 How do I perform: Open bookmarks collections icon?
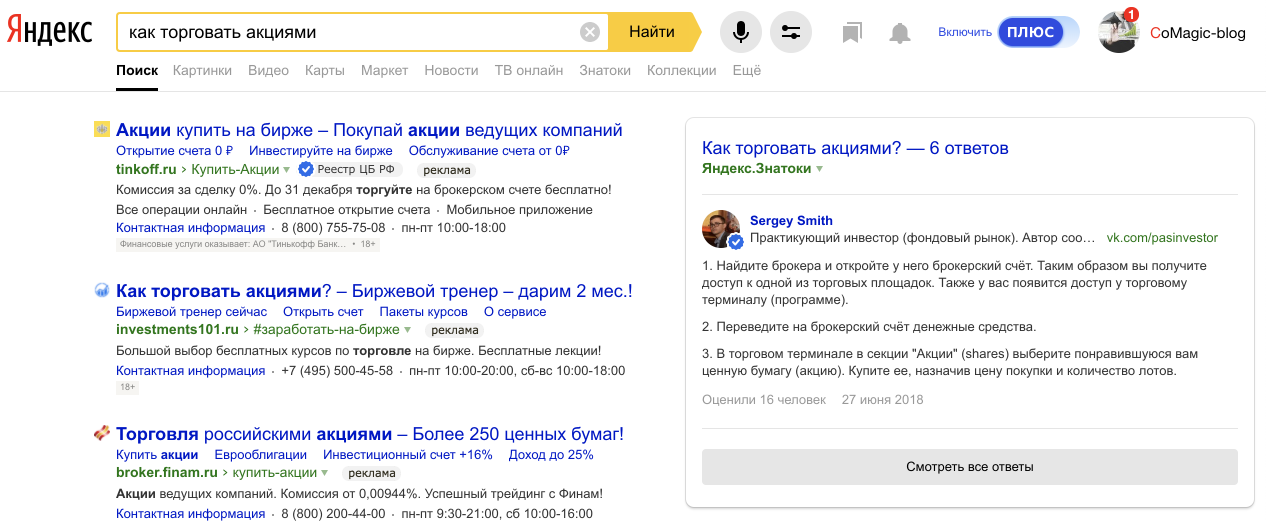pyautogui.click(x=852, y=33)
